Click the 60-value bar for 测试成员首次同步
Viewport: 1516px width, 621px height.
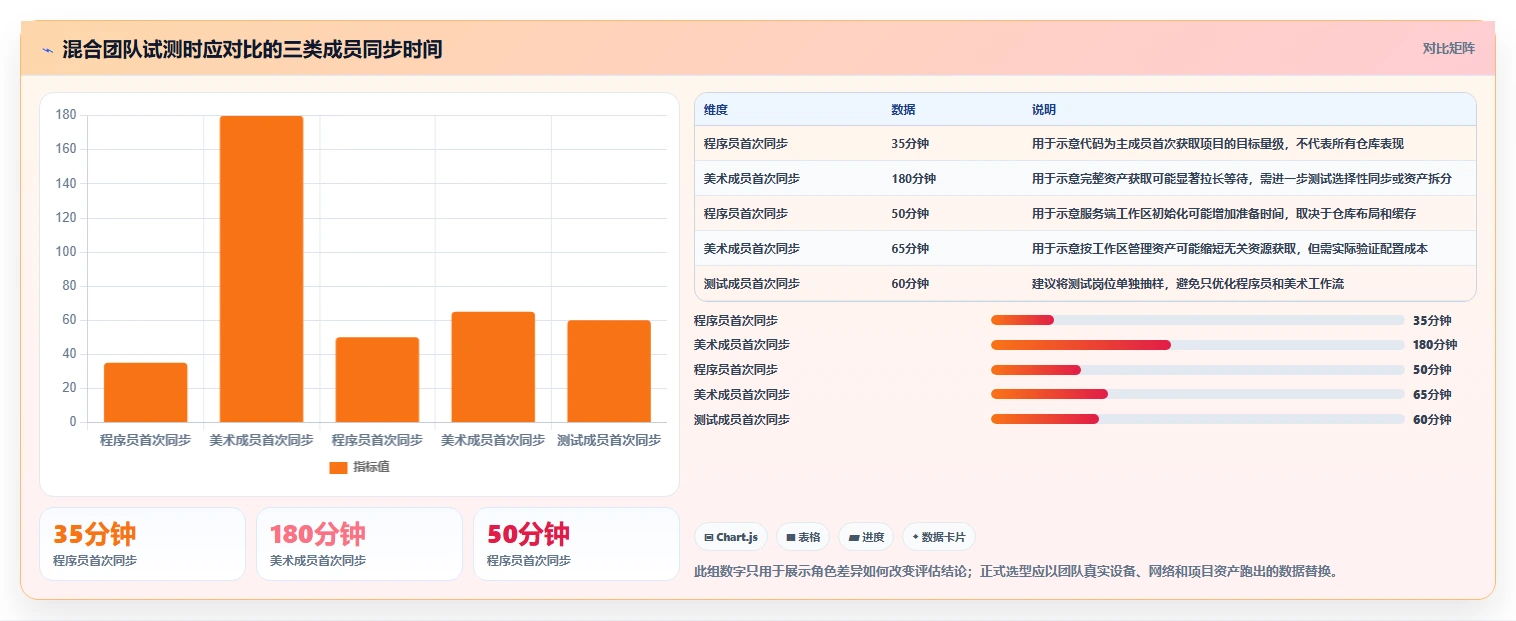(609, 371)
